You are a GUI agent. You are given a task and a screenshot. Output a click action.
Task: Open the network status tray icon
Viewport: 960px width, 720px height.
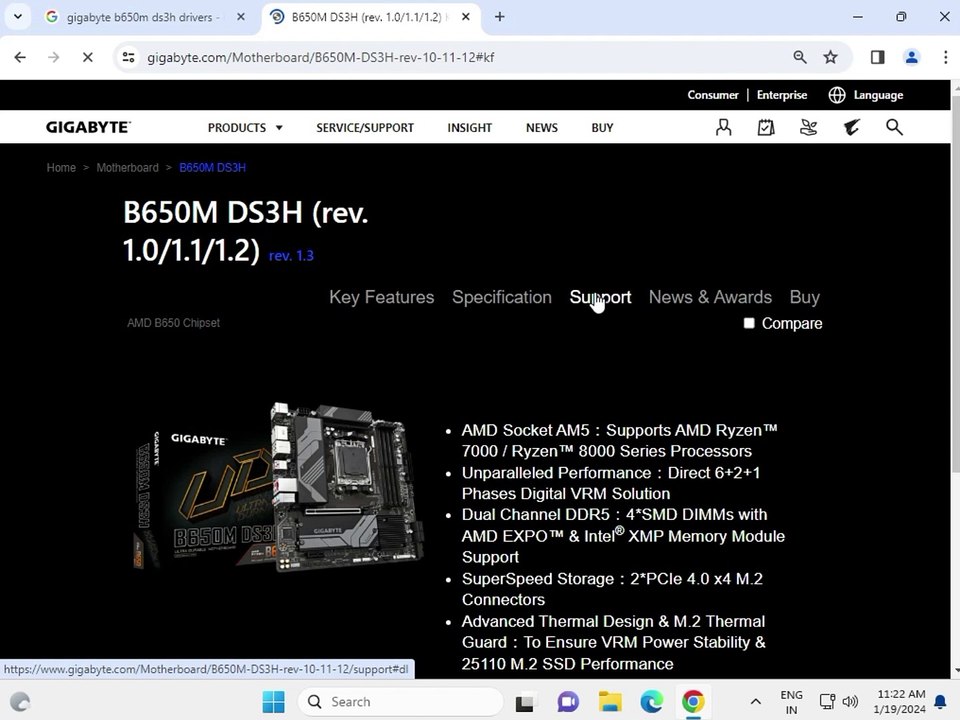click(x=827, y=702)
